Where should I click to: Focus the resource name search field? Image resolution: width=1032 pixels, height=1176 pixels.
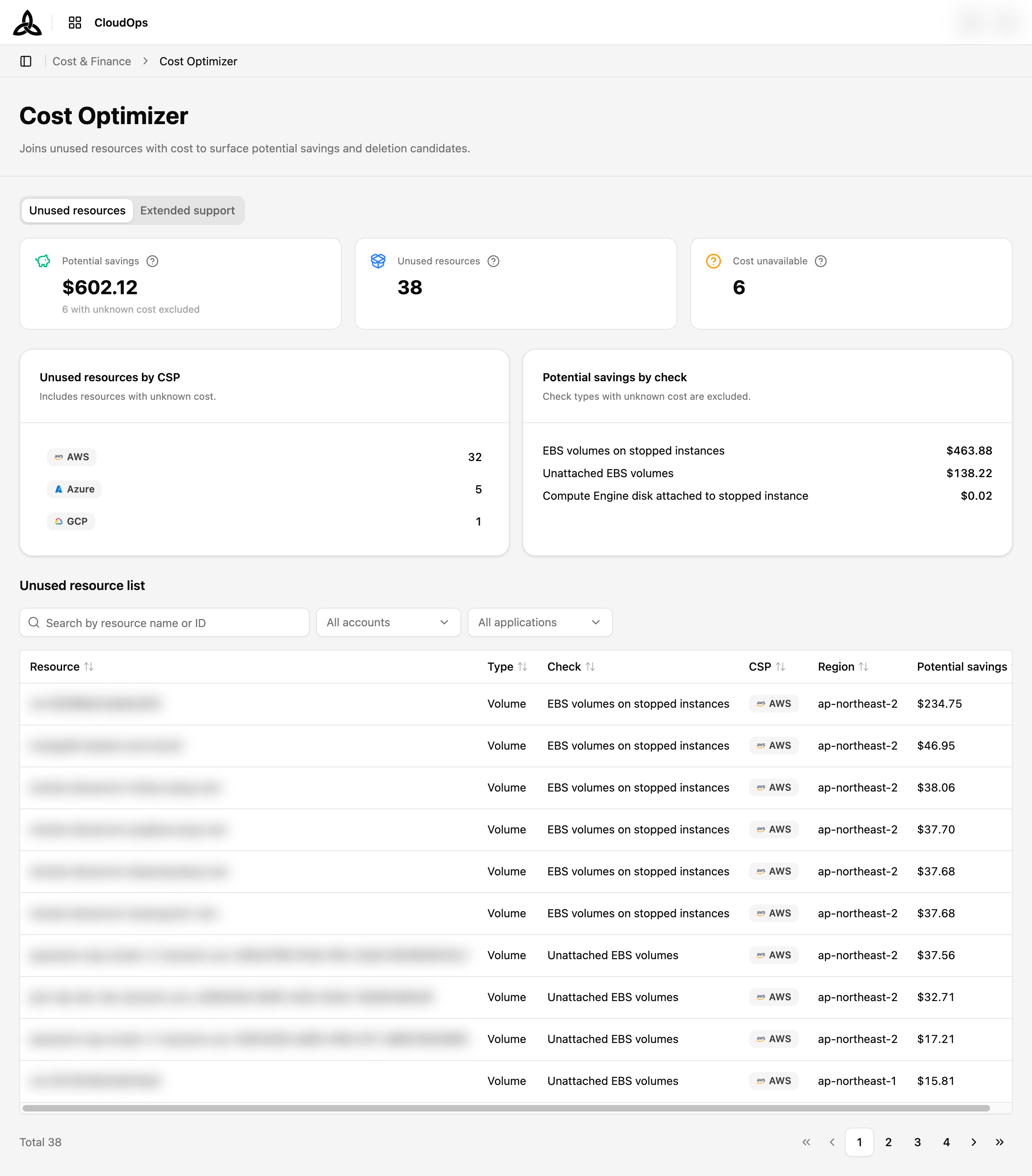[x=164, y=623]
